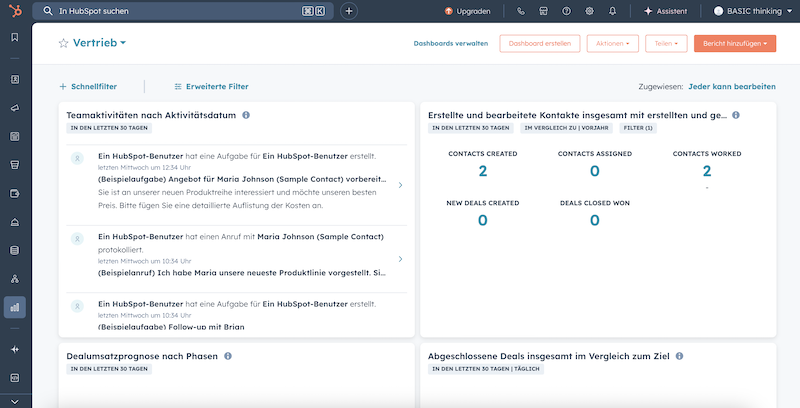Image resolution: width=800 pixels, height=408 pixels.
Task: Open the Marketplace storefront icon
Action: coord(543,11)
